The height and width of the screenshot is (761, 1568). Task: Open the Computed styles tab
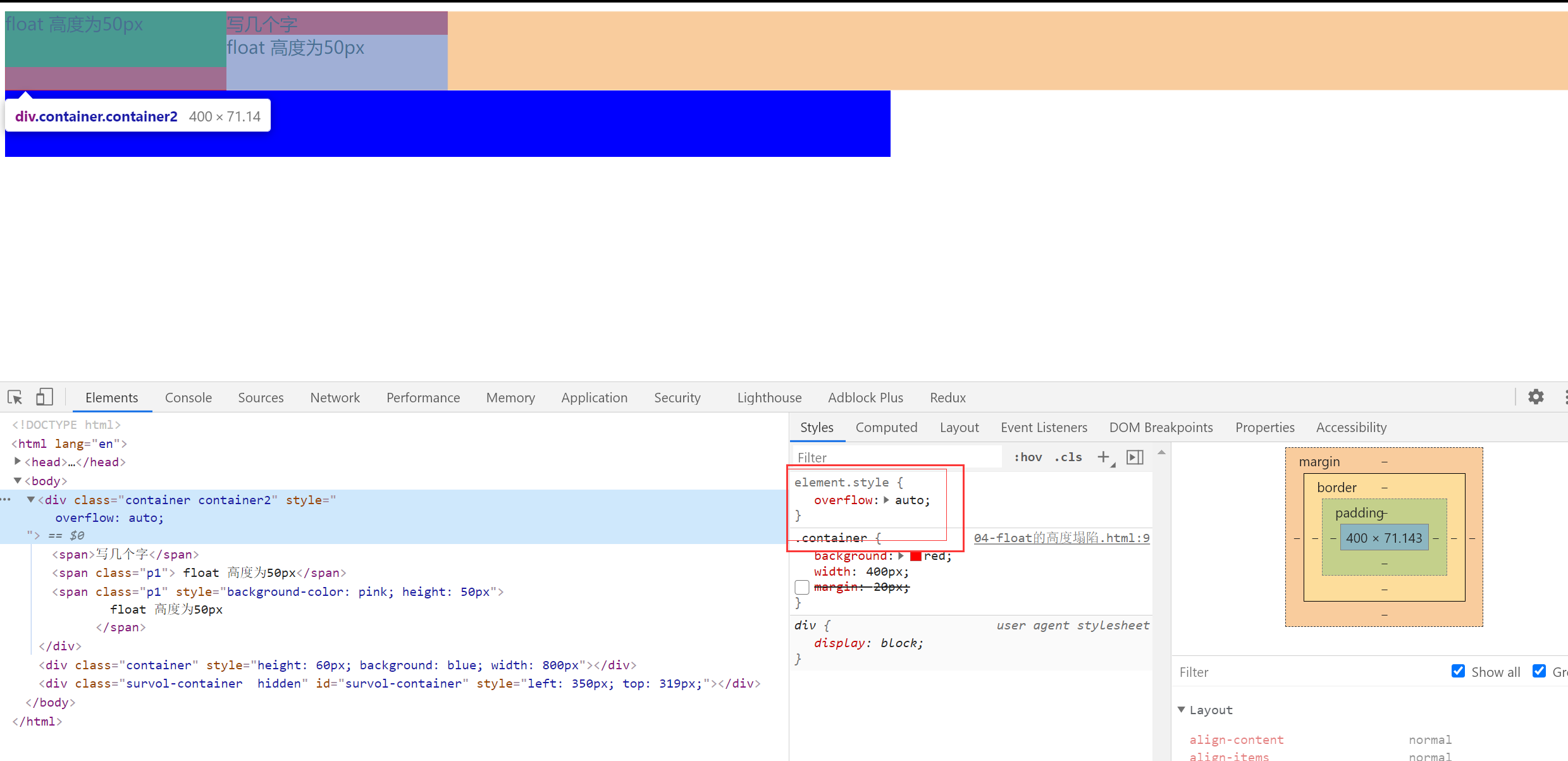[x=886, y=427]
